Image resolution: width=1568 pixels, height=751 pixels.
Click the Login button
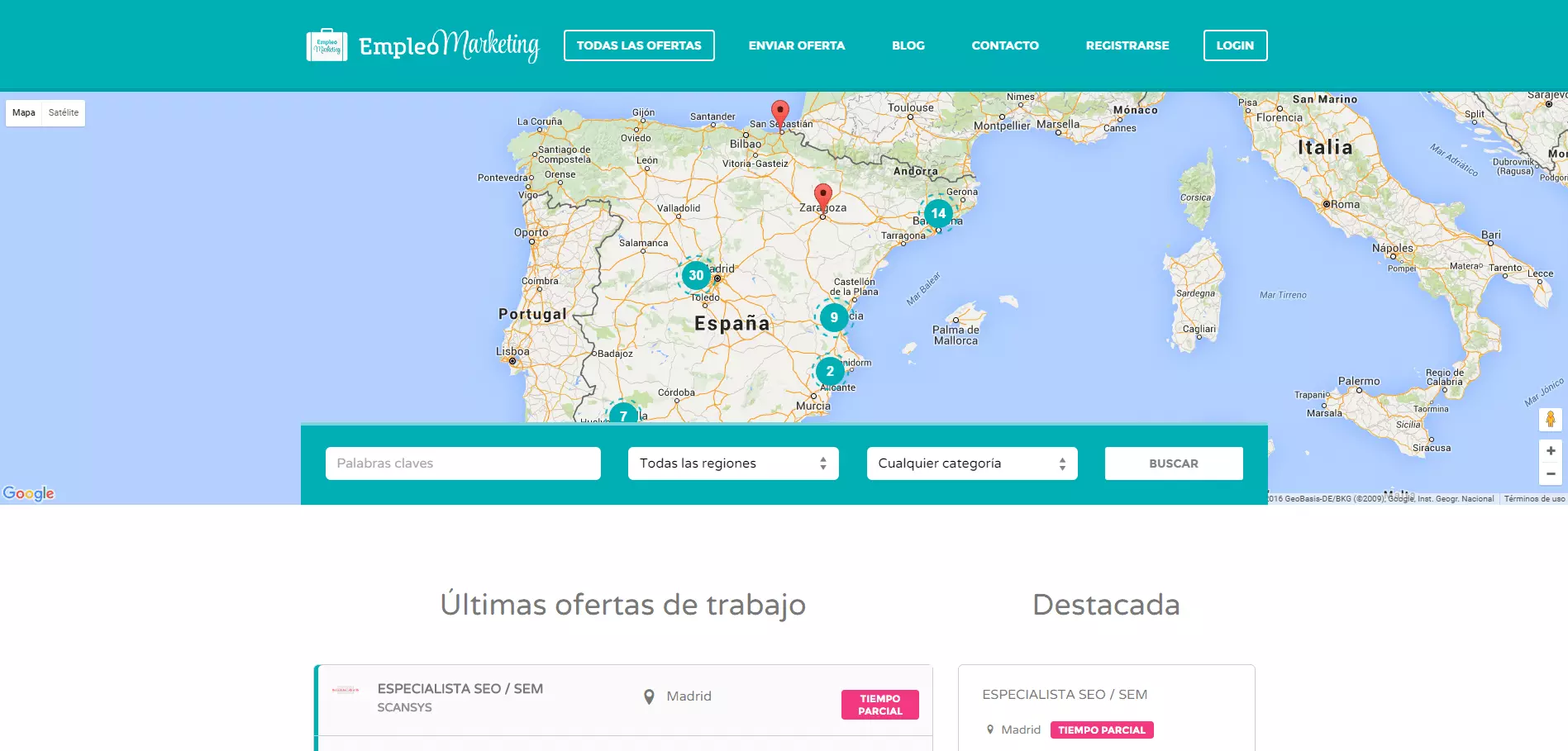[1235, 45]
